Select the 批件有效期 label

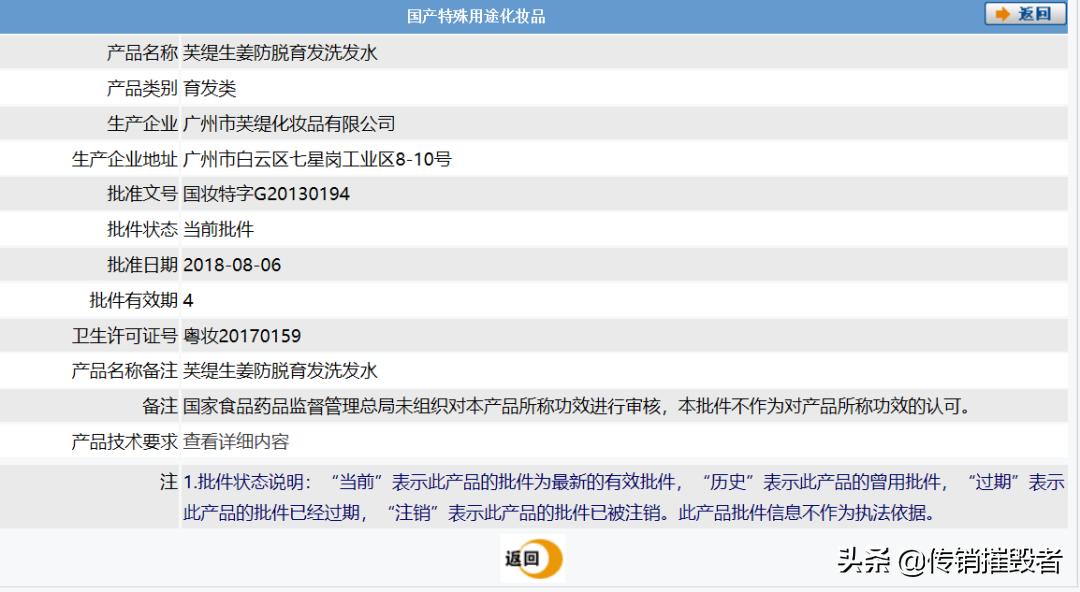coord(134,300)
